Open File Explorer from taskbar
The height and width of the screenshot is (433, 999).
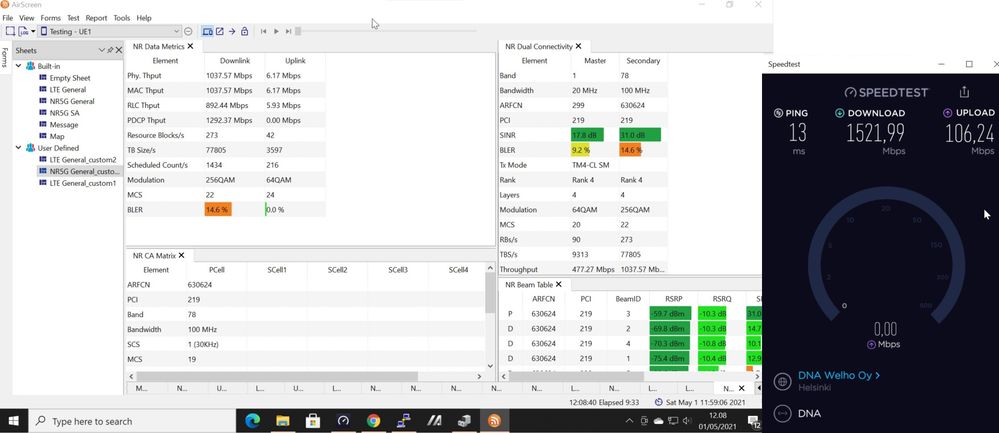283,421
